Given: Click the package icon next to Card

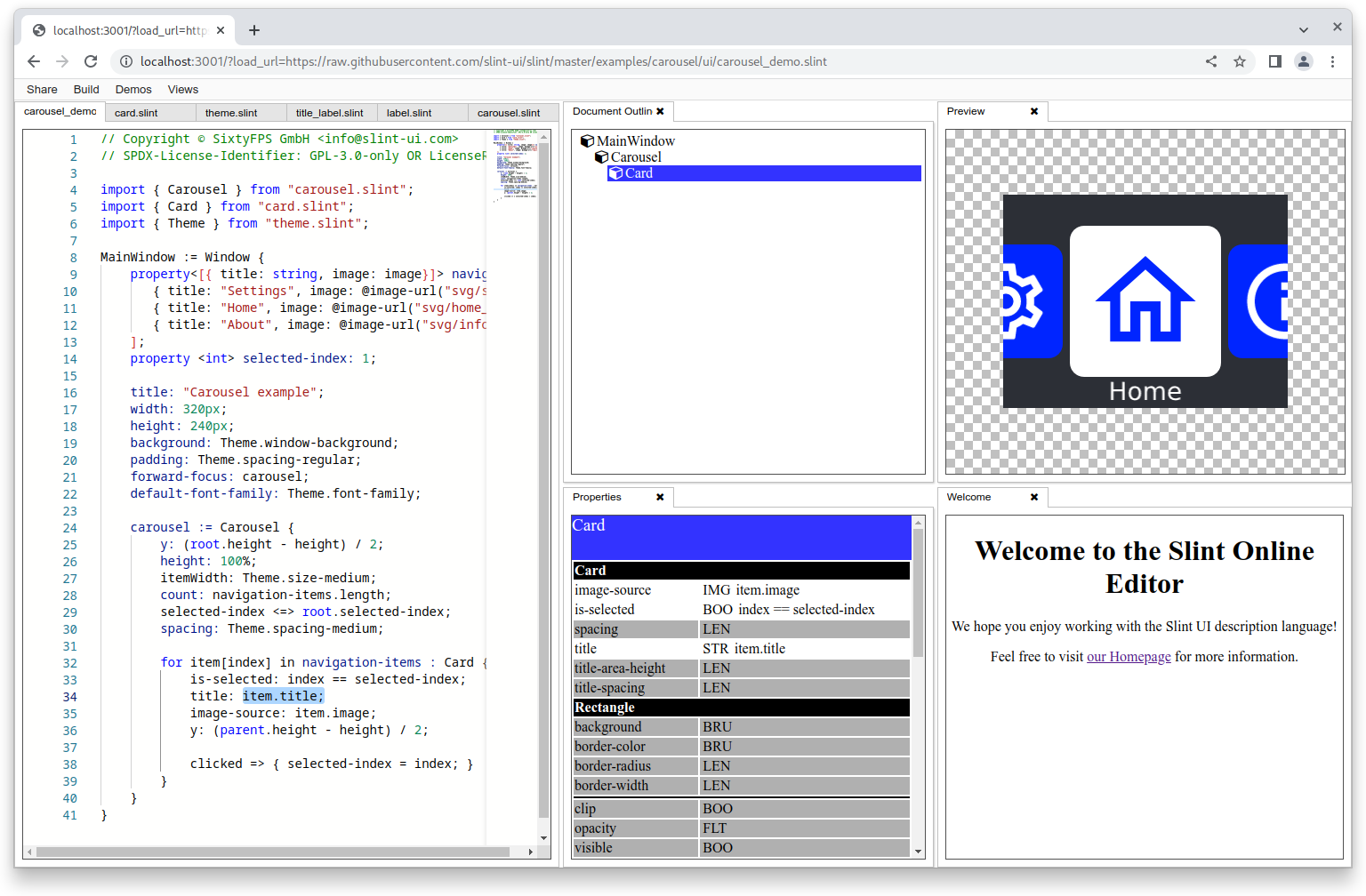Looking at the screenshot, I should [616, 172].
